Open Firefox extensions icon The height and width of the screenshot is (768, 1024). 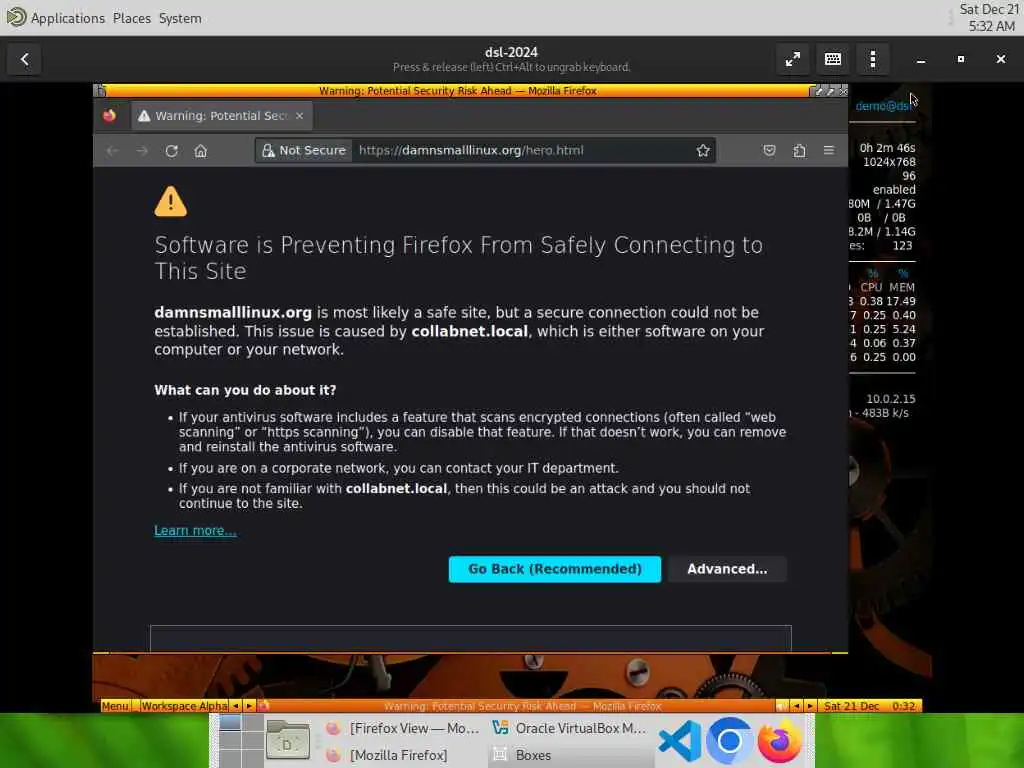click(799, 151)
